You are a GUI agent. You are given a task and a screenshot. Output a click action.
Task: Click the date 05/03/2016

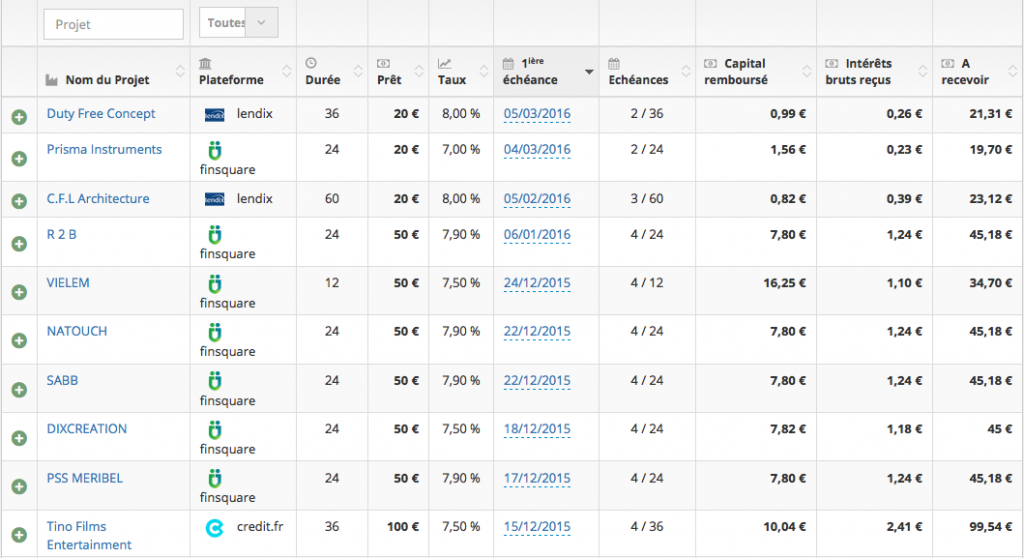(x=537, y=114)
